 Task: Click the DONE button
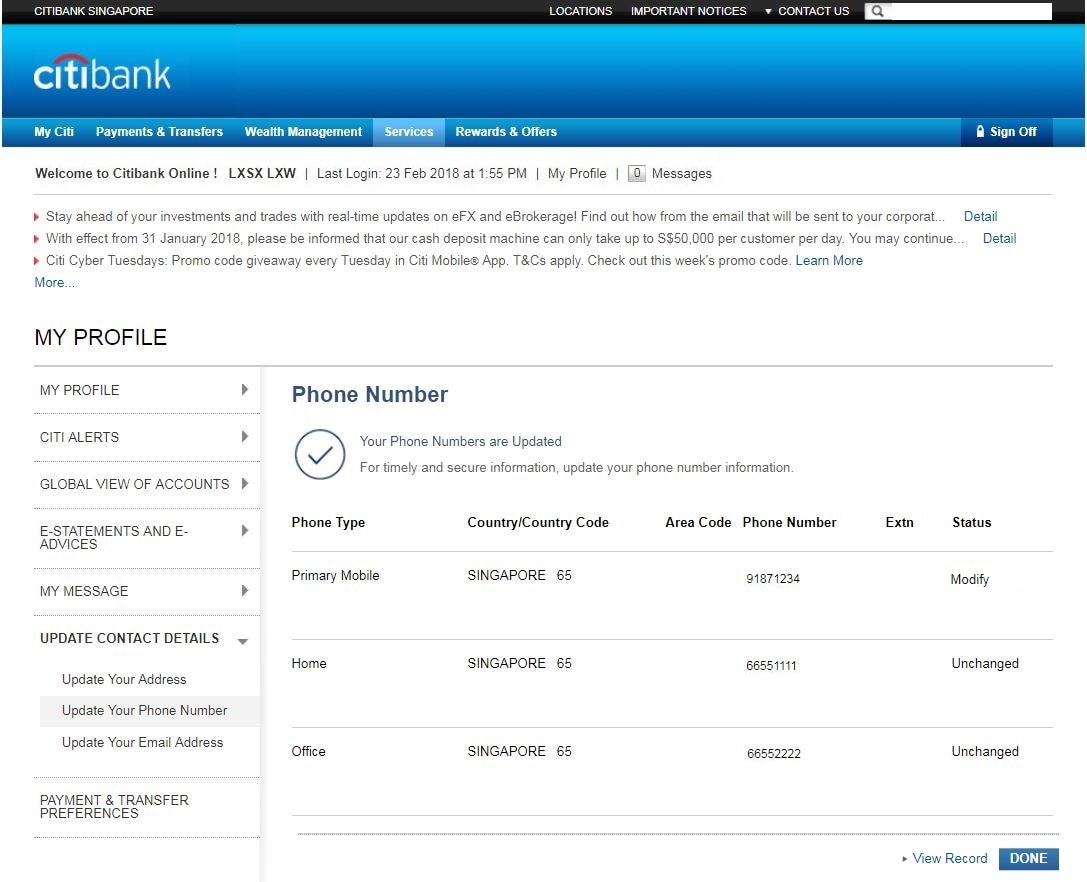1028,858
